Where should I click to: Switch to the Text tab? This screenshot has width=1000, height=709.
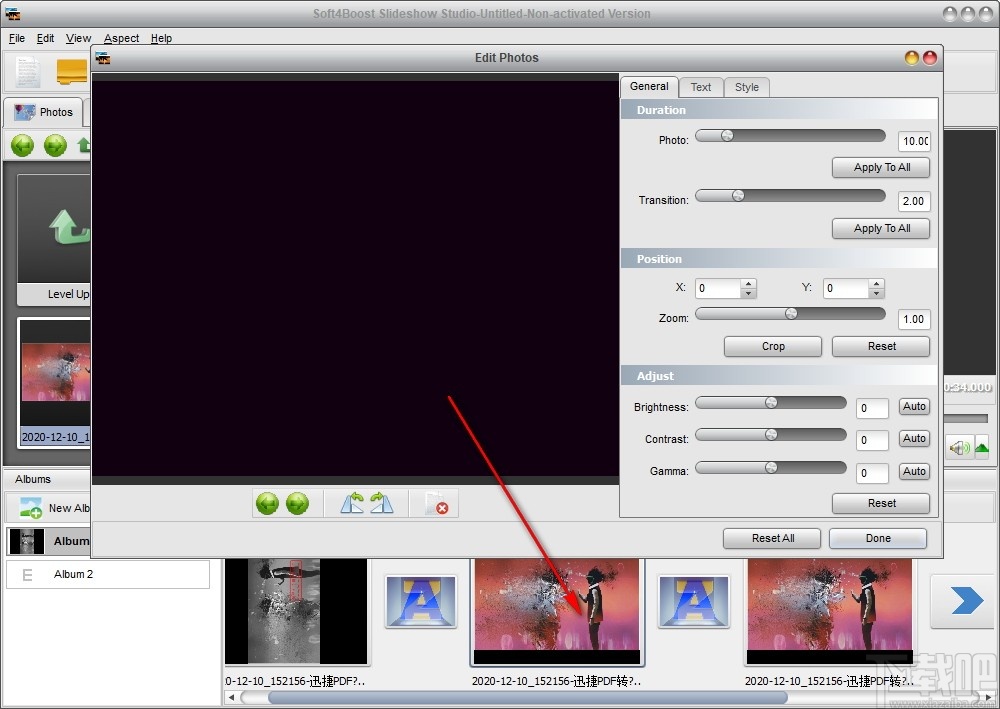pyautogui.click(x=701, y=87)
